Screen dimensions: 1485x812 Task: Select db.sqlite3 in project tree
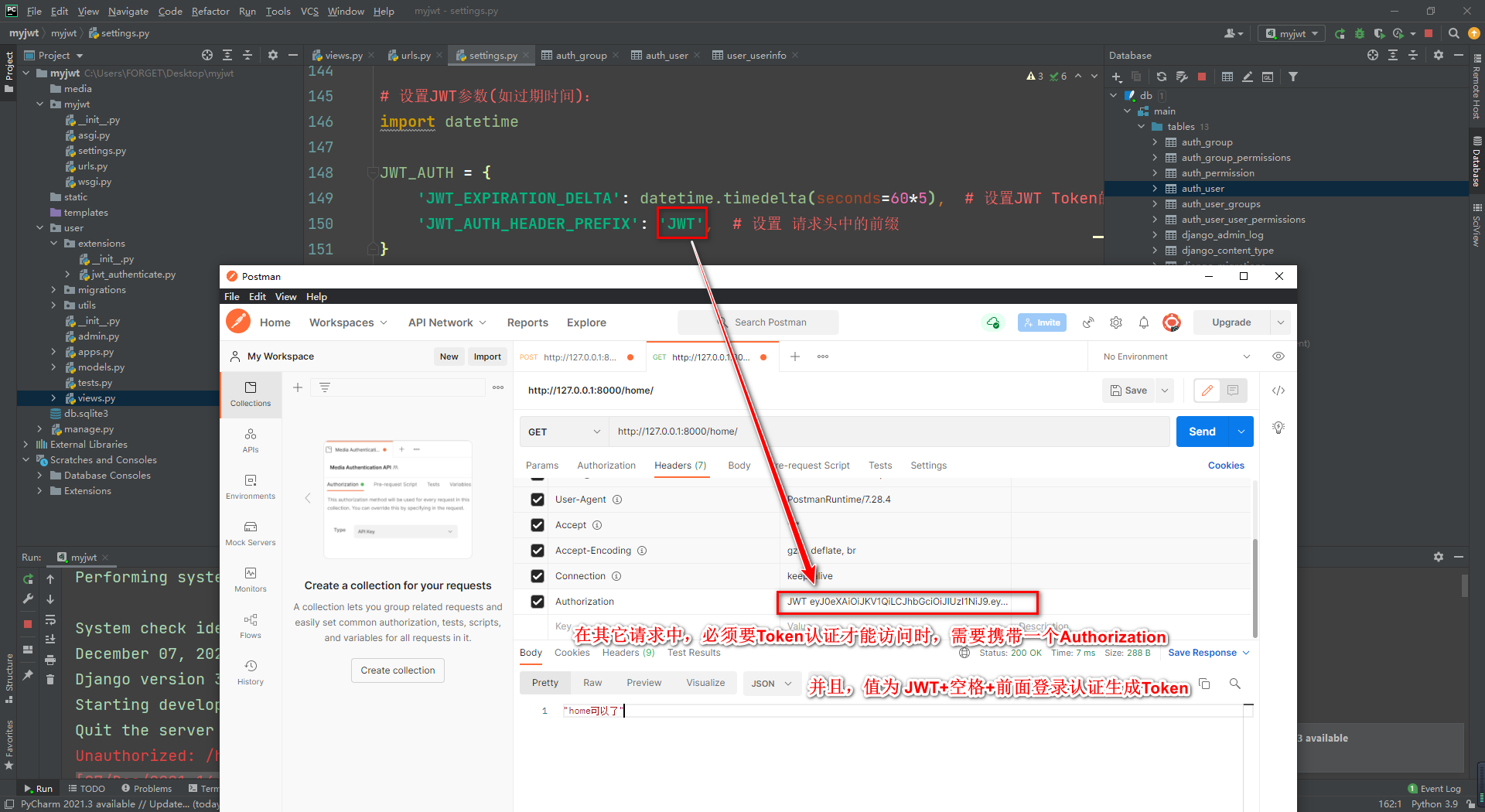click(x=86, y=414)
